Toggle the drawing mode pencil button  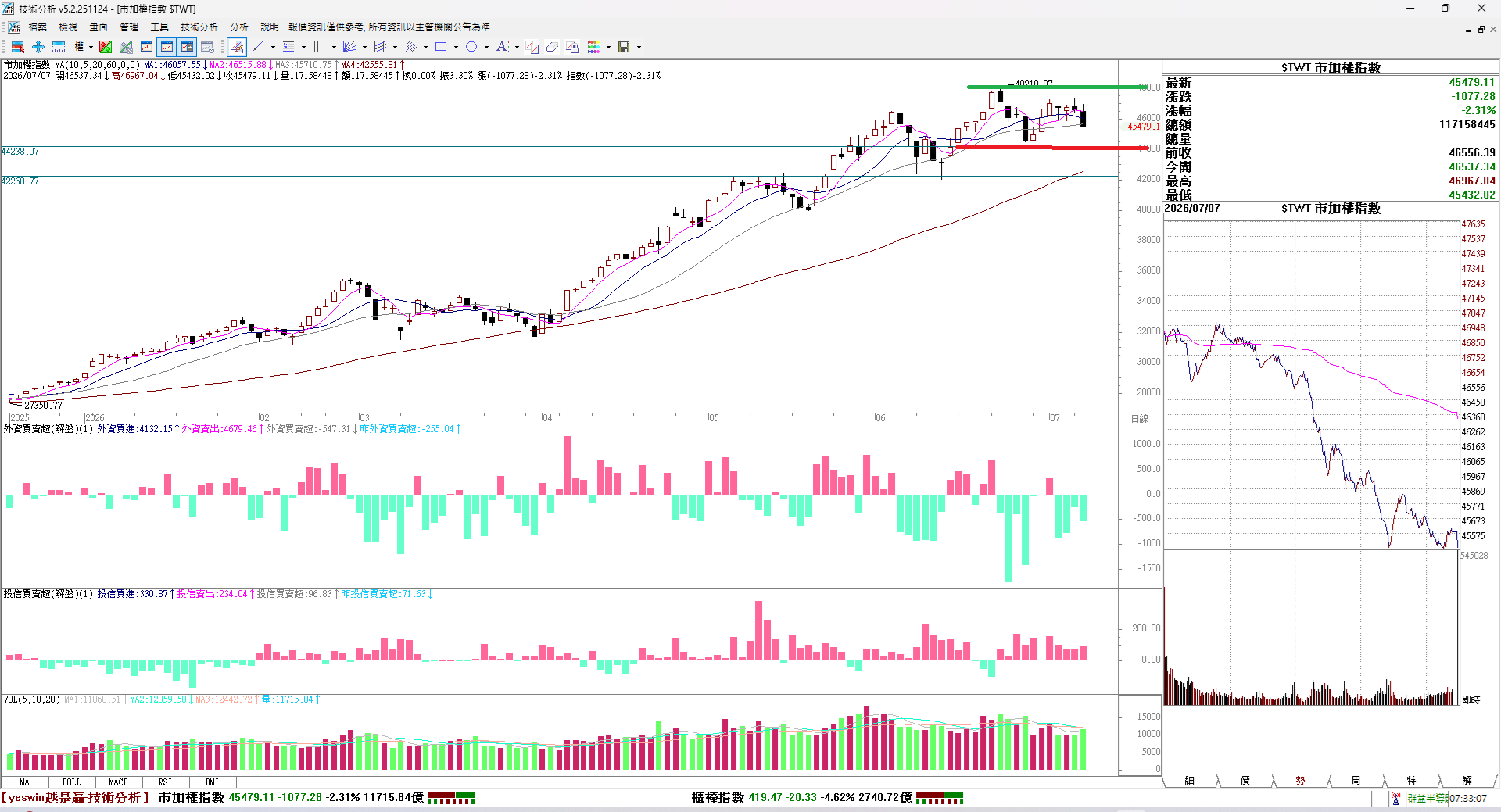pyautogui.click(x=237, y=47)
